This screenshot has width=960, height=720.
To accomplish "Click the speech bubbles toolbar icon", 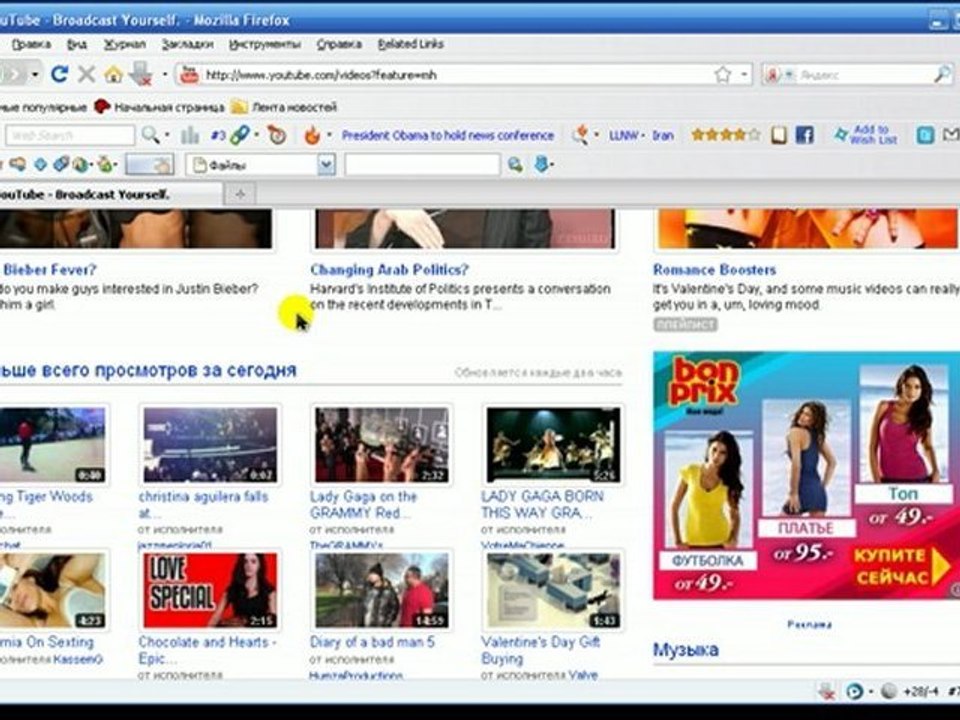I will pos(17,164).
